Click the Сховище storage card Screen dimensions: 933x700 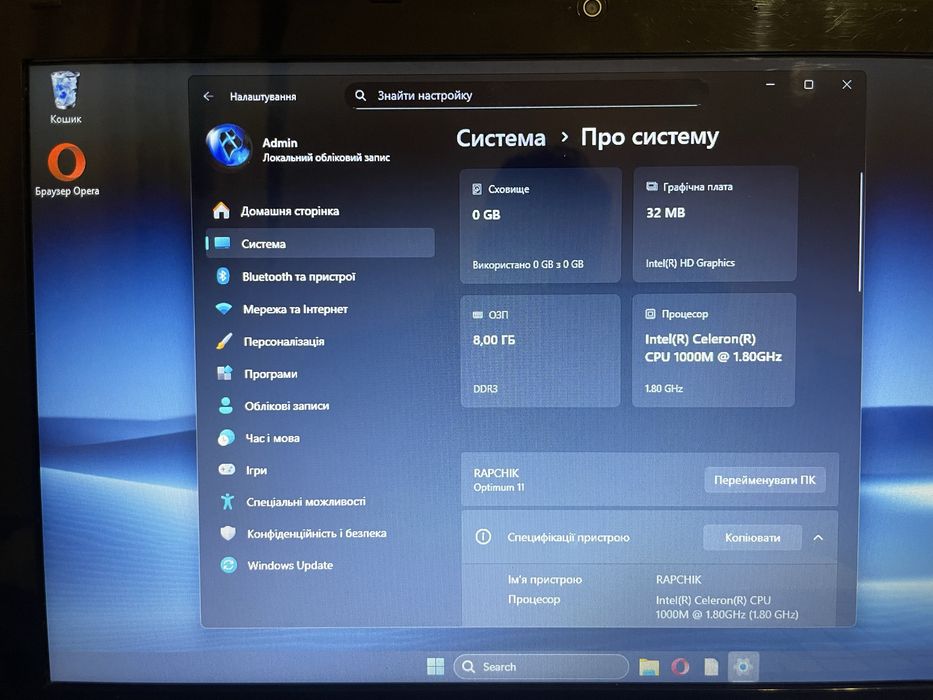point(540,226)
